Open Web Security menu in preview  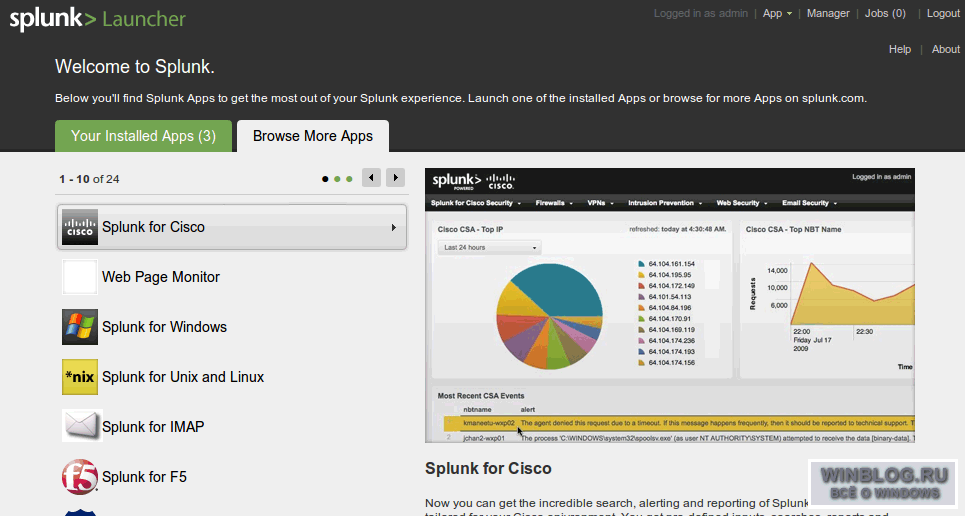[x=742, y=203]
